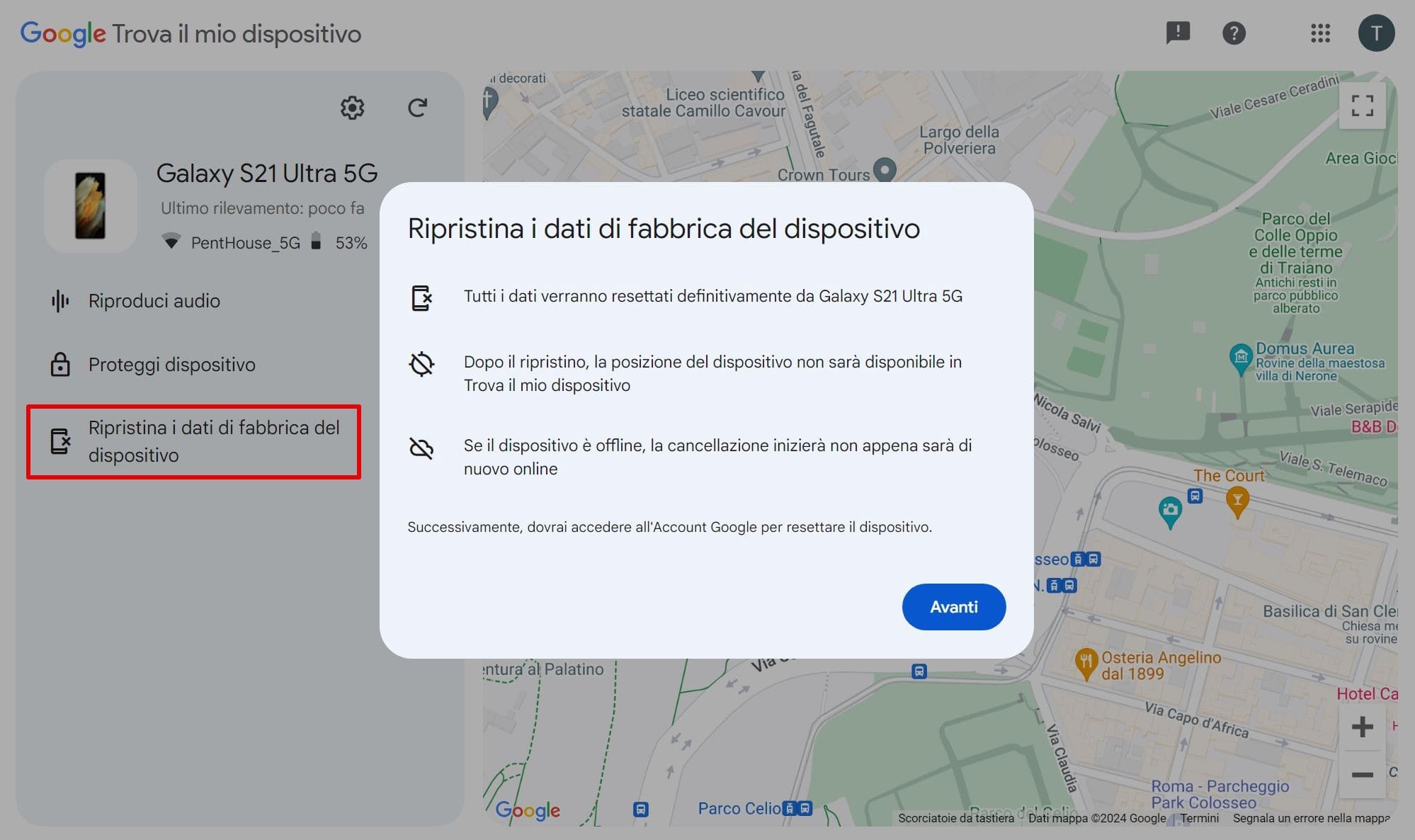Screen dimensions: 1415x840
Task: Click the Osteria Angelino restaurant marker
Action: coord(1086,664)
